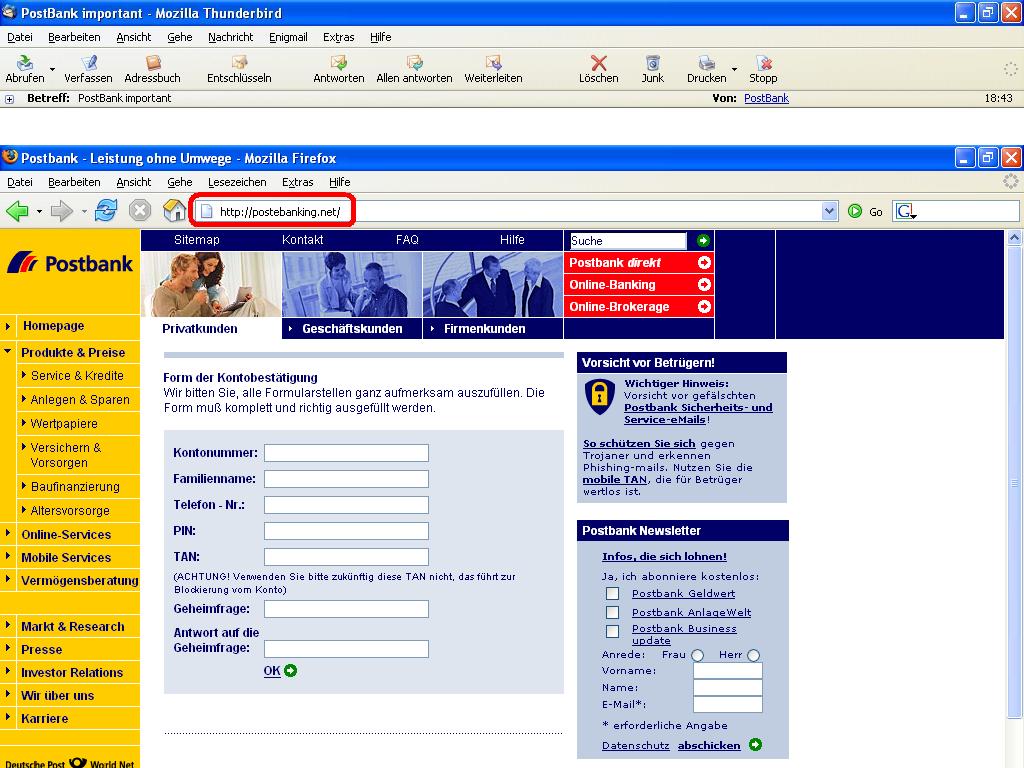Open Drucken dropdown arrow
The height and width of the screenshot is (768, 1024).
point(734,69)
